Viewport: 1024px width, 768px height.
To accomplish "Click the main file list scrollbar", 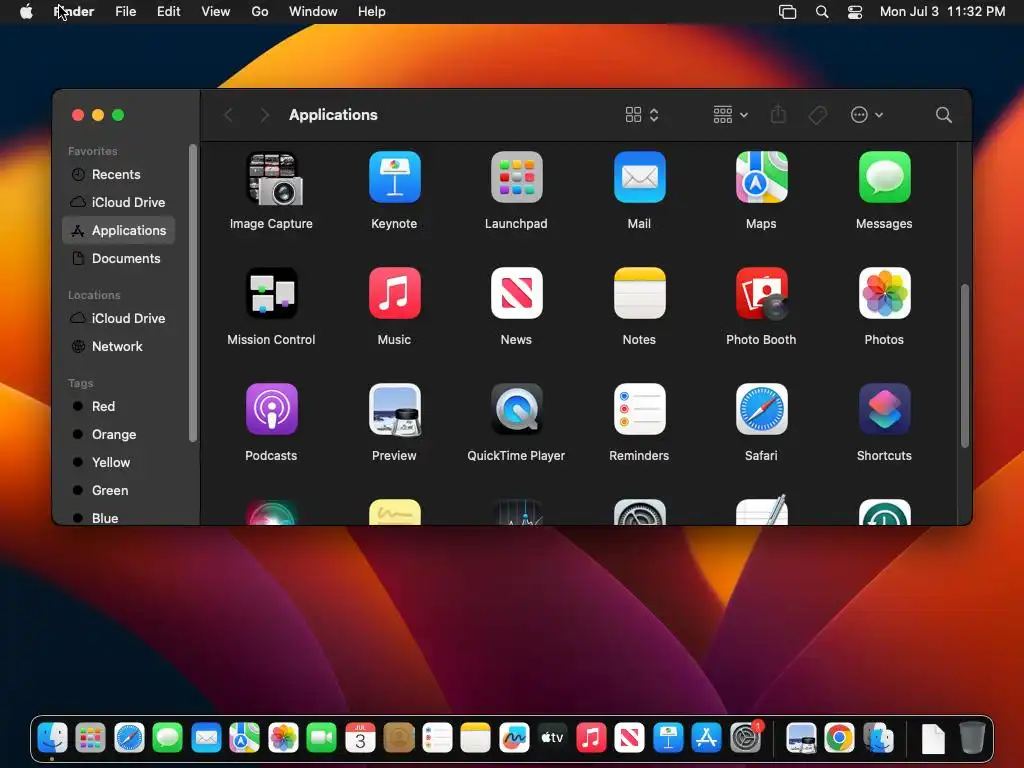I will click(965, 366).
